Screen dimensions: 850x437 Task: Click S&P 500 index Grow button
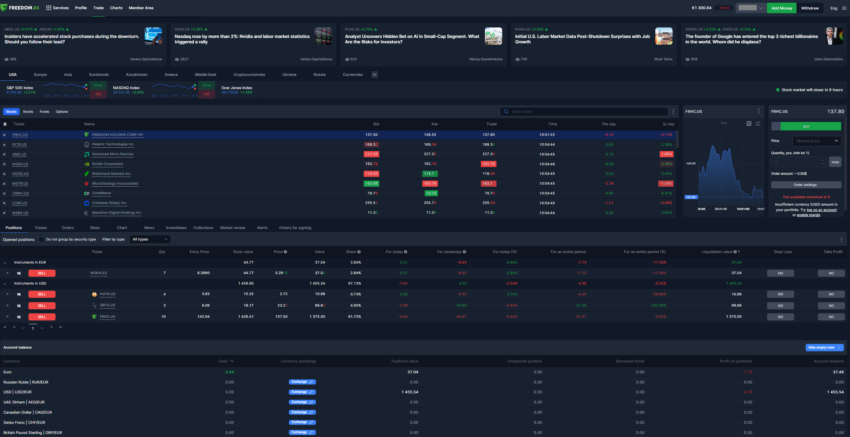coord(99,85)
